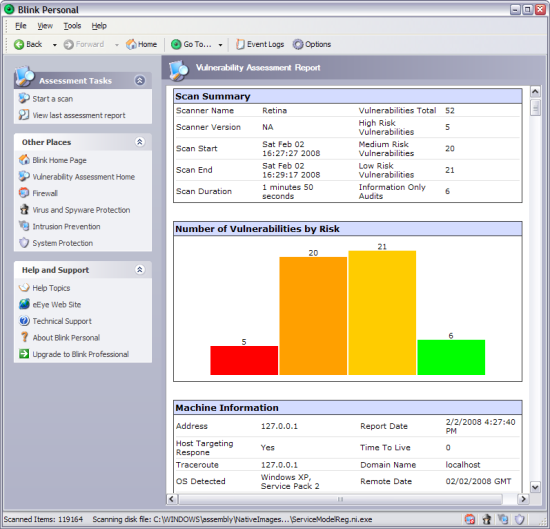Click the Home house icon in toolbar
This screenshot has height=529, width=550.
click(x=131, y=44)
